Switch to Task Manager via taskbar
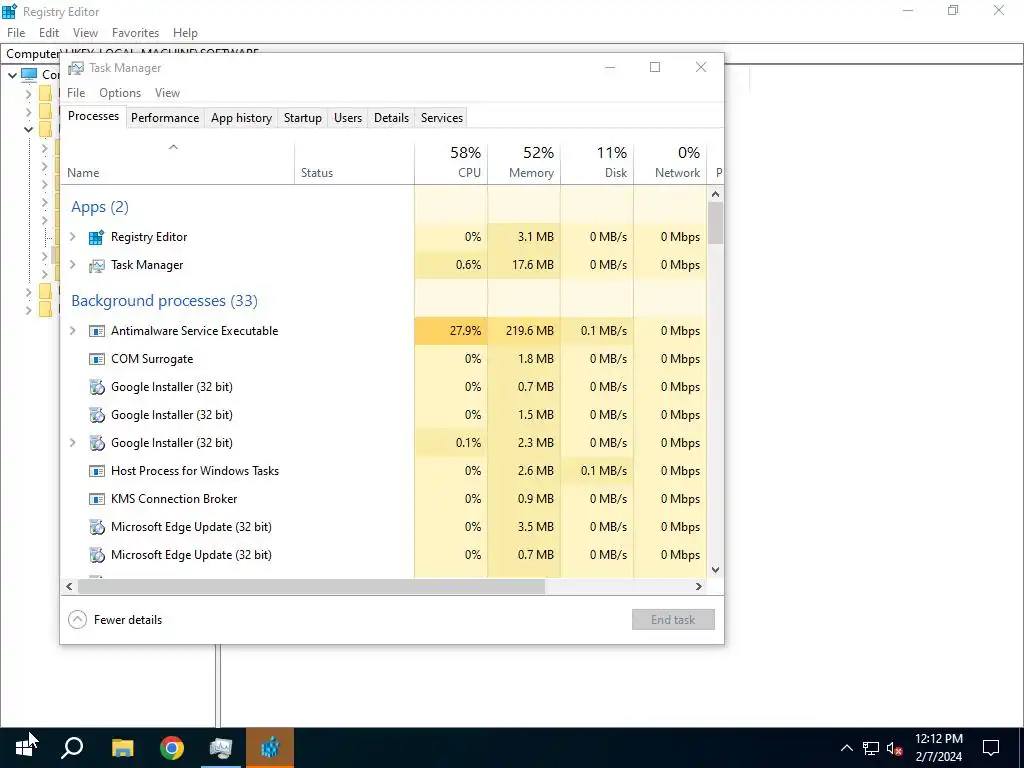This screenshot has height=768, width=1024. tap(221, 748)
